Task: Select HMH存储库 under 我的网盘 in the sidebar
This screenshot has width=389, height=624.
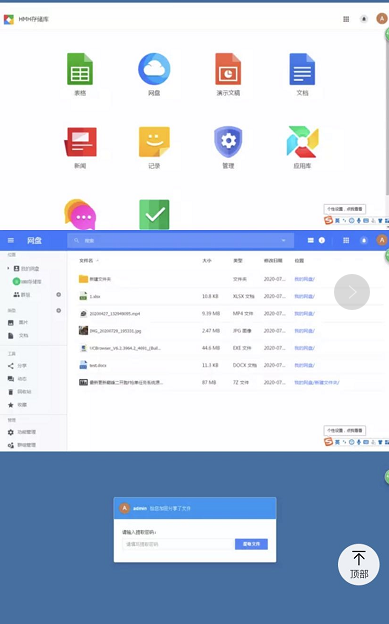Action: pos(27,282)
